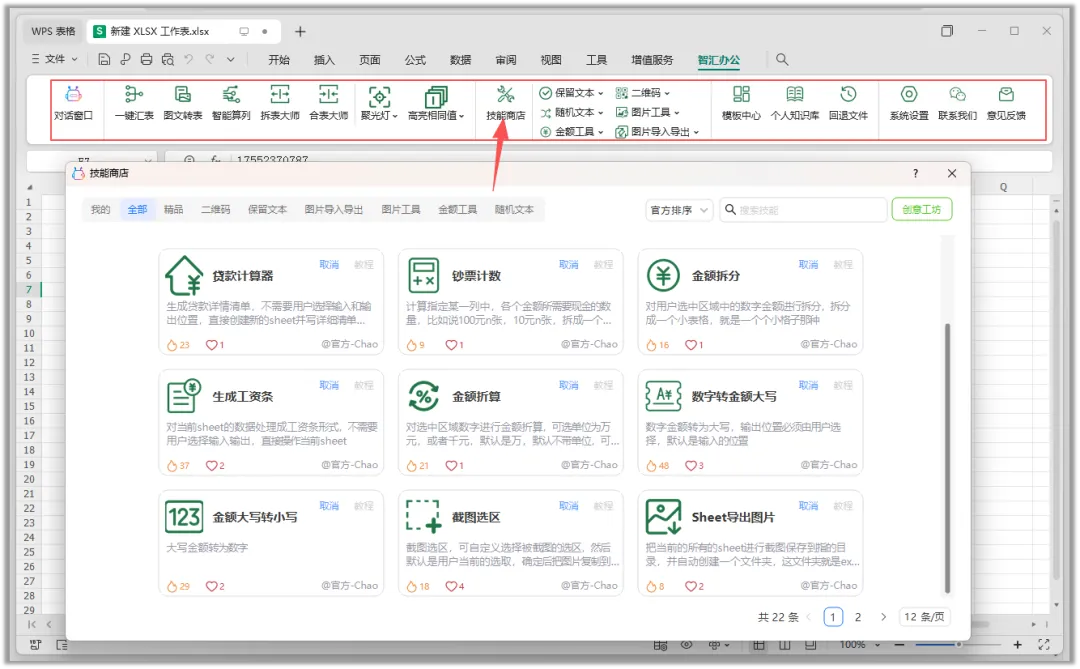
Task: Click 取消 on the 金额大写转小写 card
Action: [x=329, y=506]
